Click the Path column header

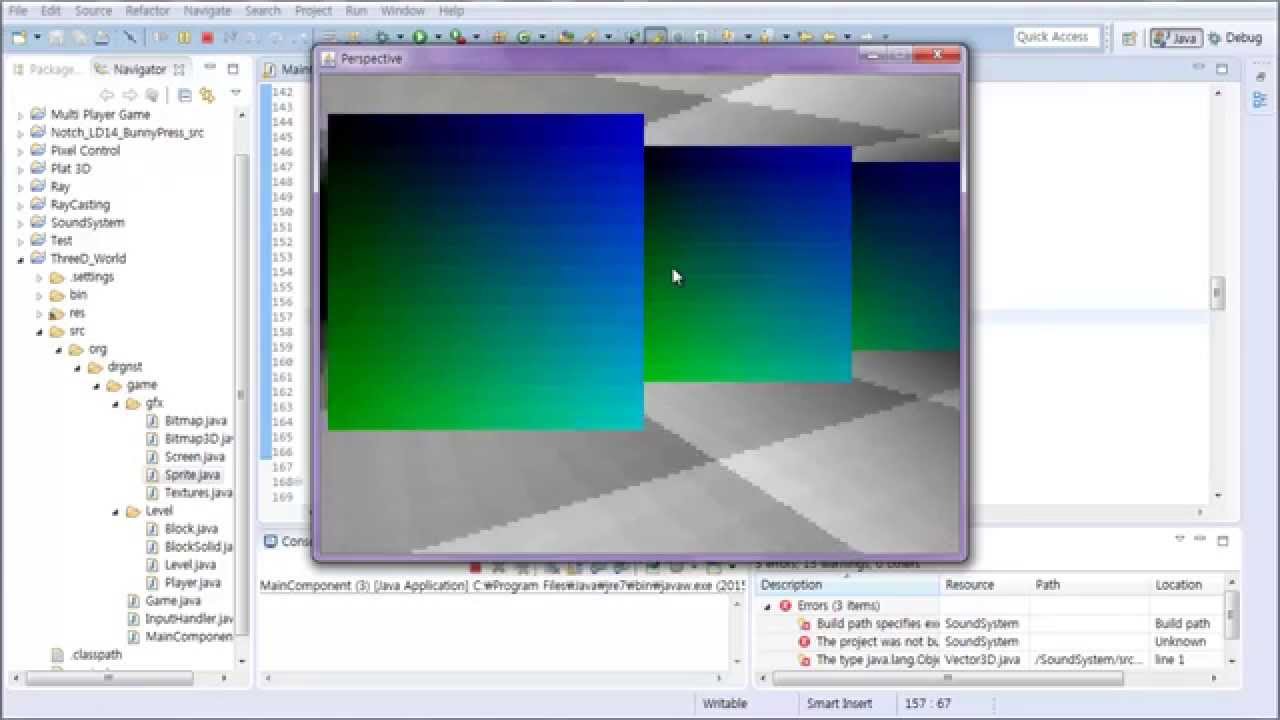click(1090, 585)
